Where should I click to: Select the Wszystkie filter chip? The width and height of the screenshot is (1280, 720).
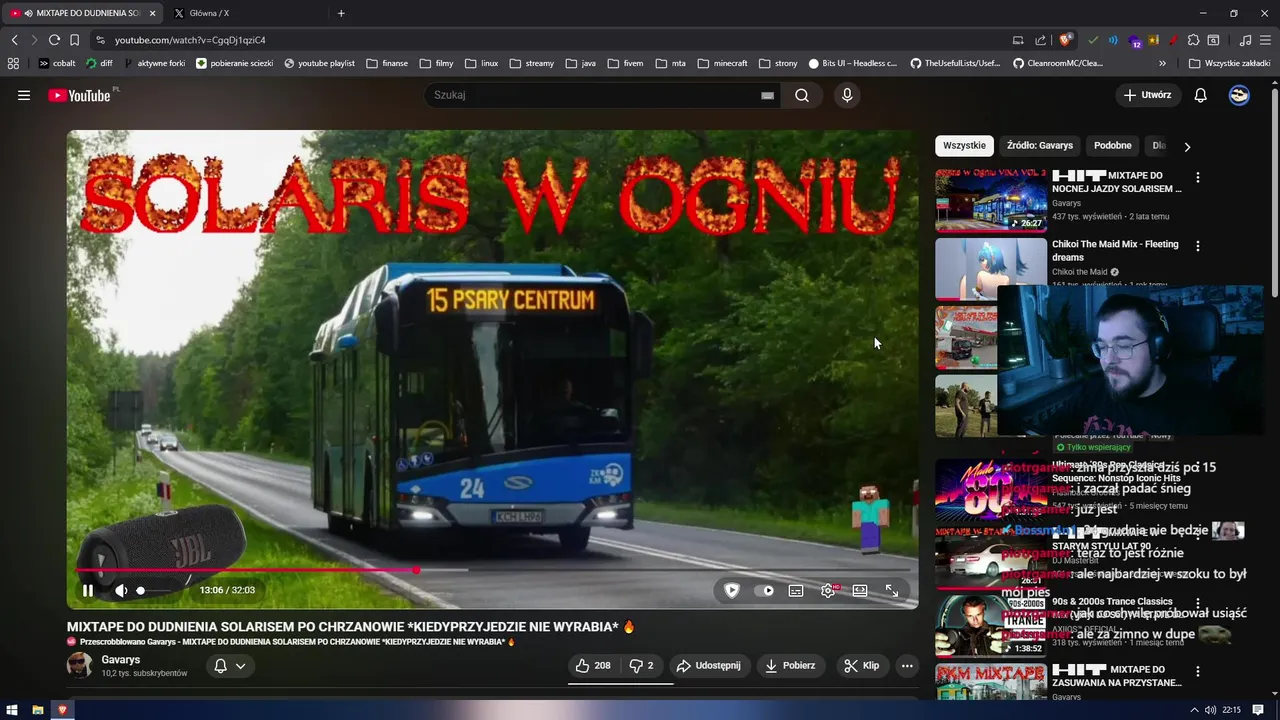(964, 145)
